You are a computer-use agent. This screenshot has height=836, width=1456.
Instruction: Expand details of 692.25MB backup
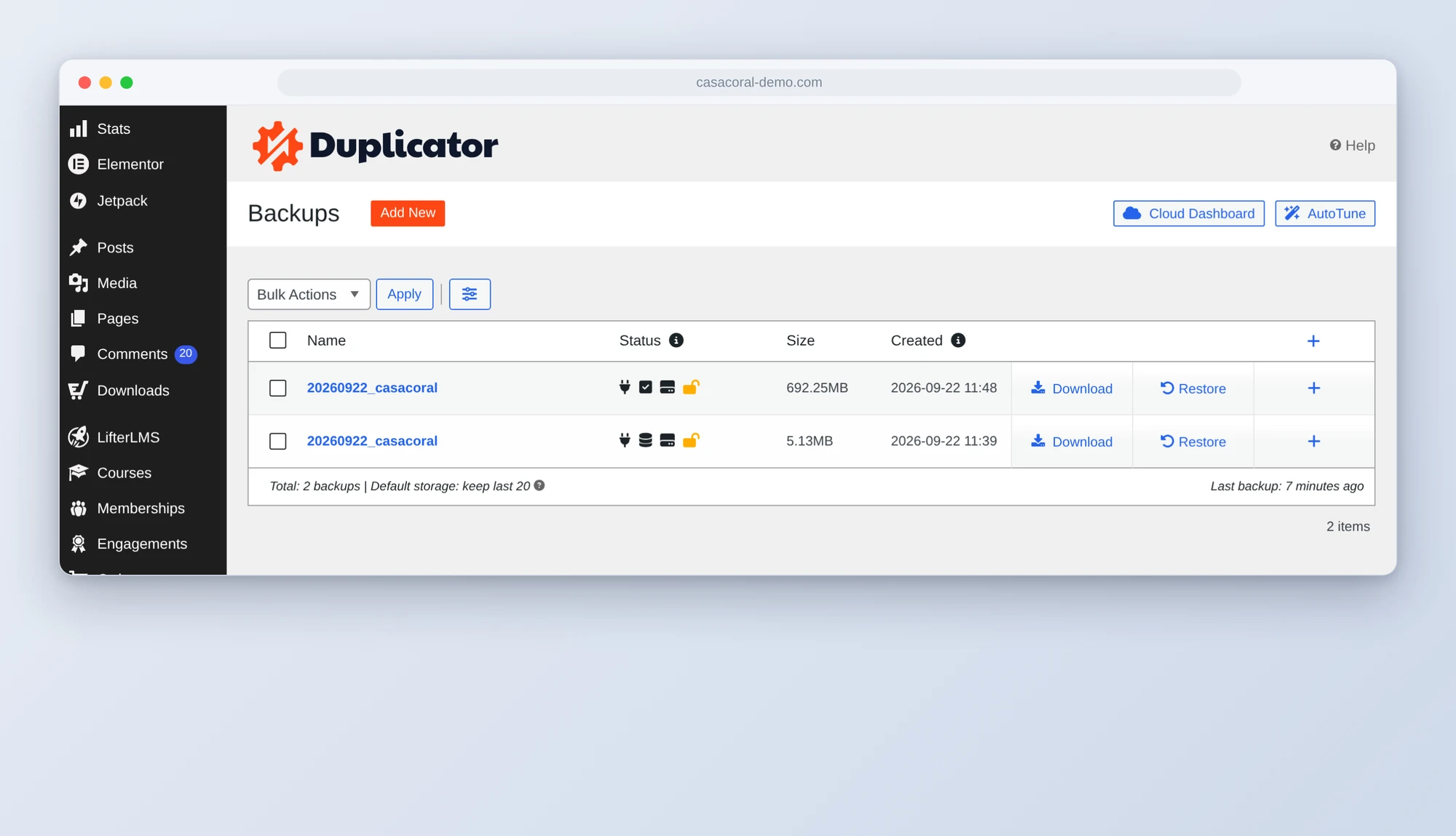(x=1314, y=389)
